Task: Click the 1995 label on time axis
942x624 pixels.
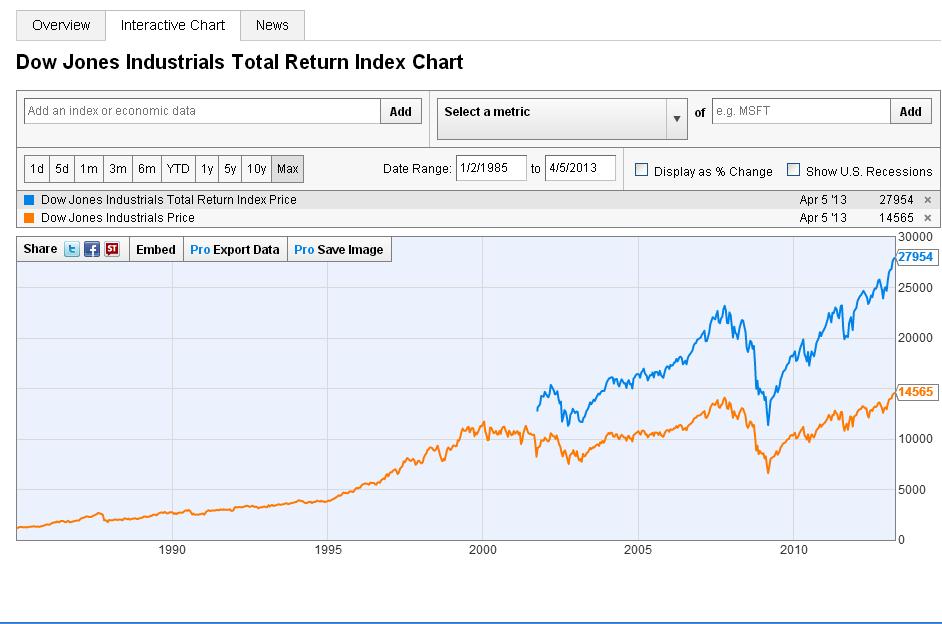Action: (327, 550)
